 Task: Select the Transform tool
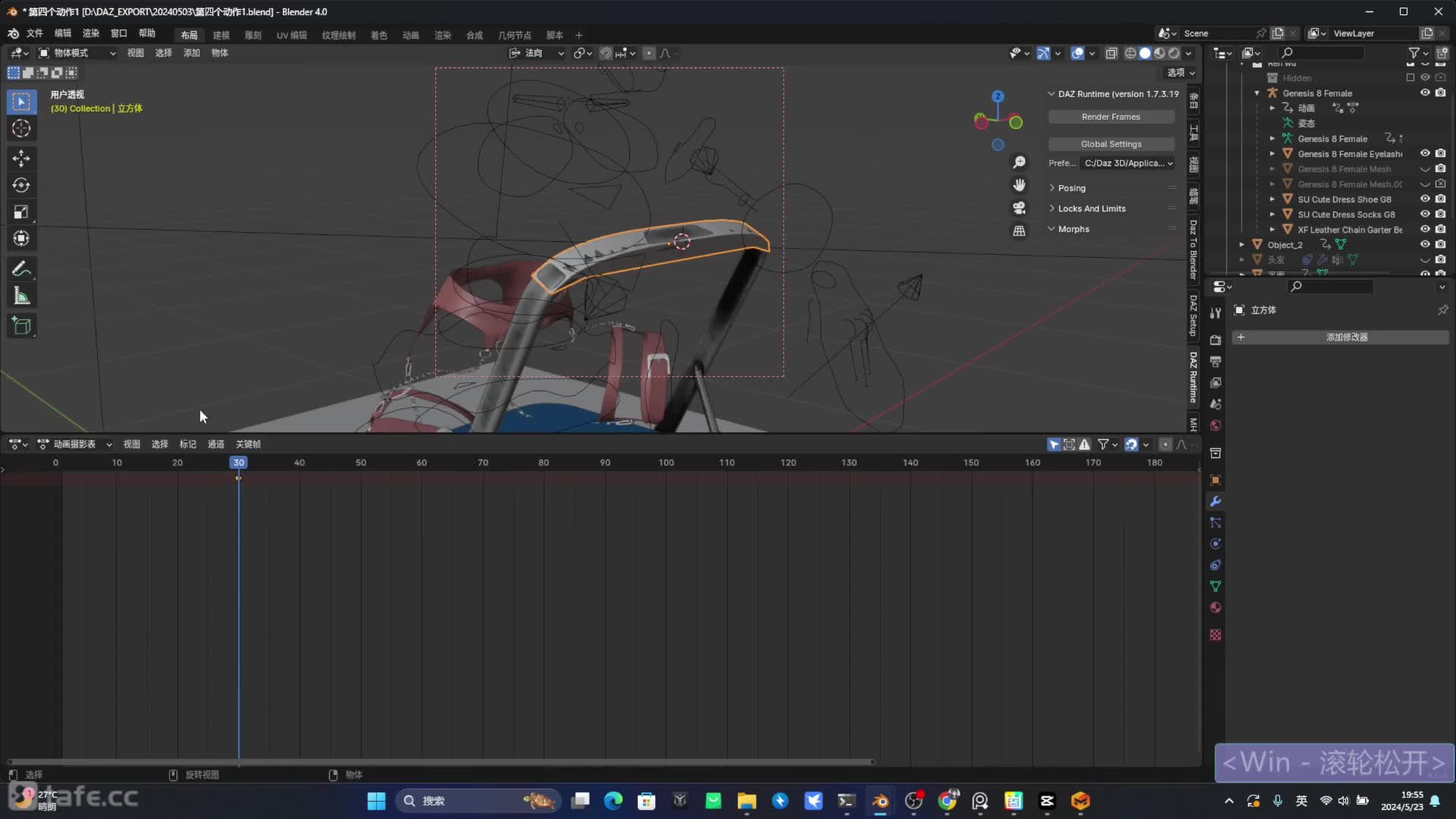(21, 239)
